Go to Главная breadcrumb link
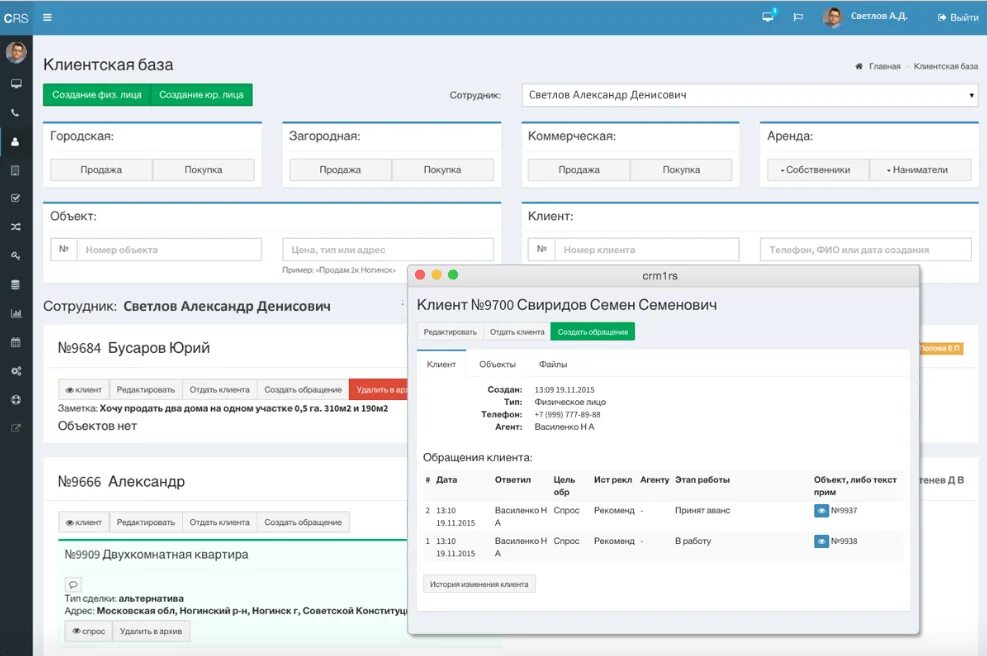This screenshot has height=656, width=987. pos(884,66)
